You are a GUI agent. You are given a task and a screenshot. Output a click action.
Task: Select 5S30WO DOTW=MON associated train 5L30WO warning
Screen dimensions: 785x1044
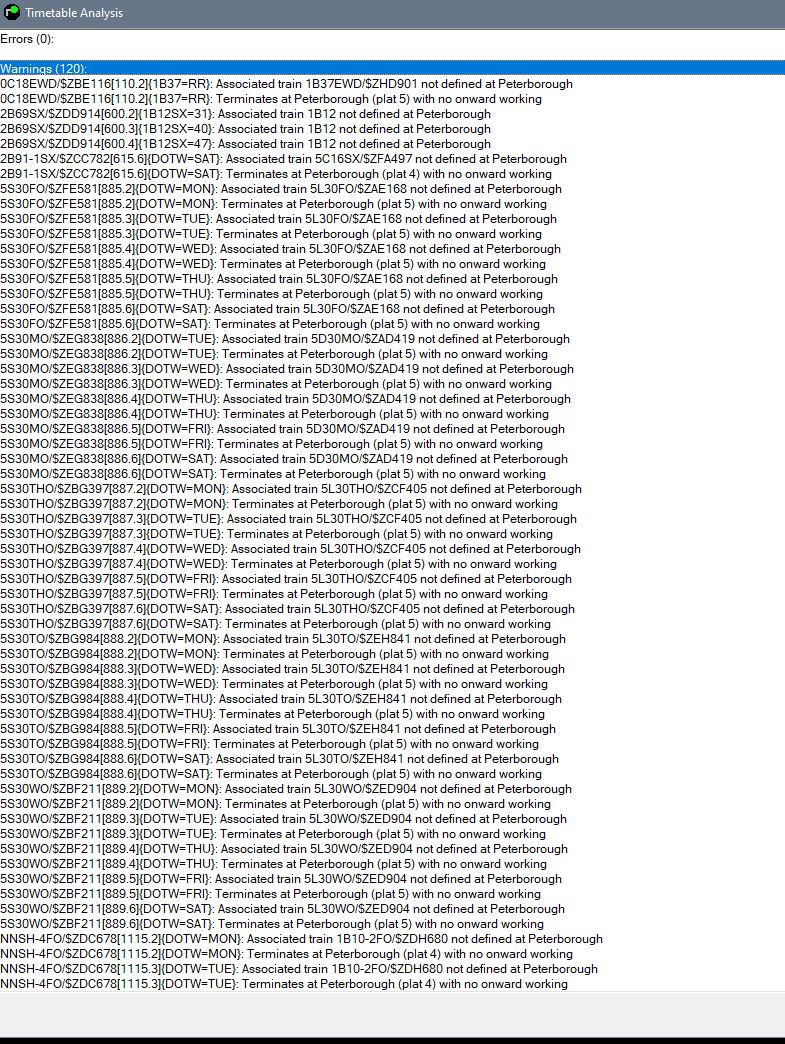point(286,788)
